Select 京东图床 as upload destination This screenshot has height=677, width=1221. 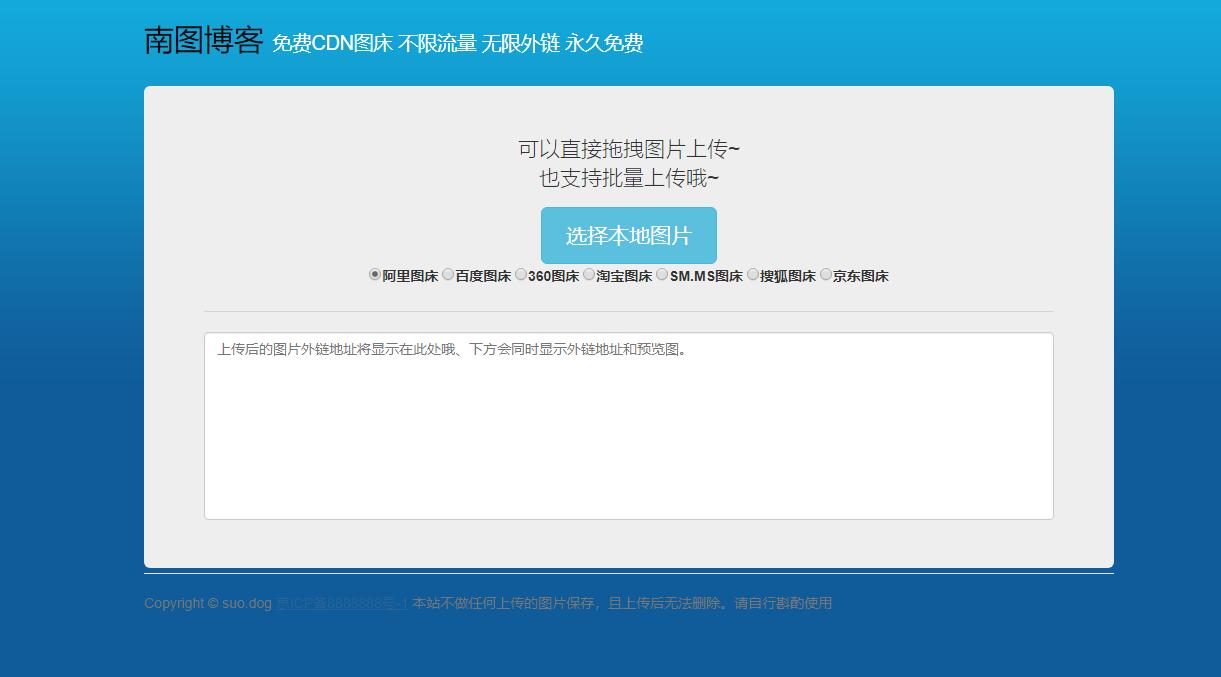tap(826, 274)
